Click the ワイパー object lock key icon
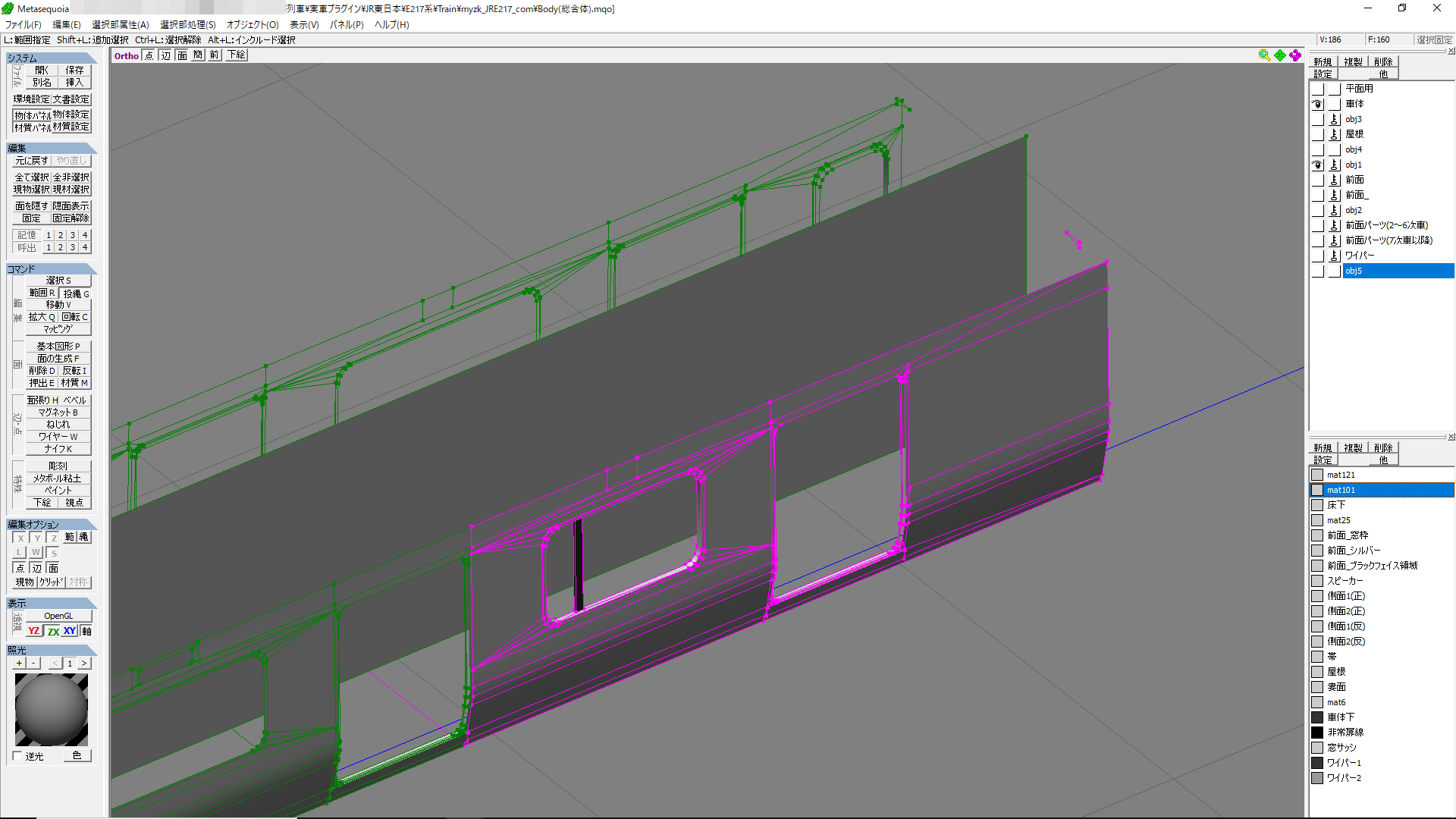The width and height of the screenshot is (1456, 819). [x=1335, y=256]
